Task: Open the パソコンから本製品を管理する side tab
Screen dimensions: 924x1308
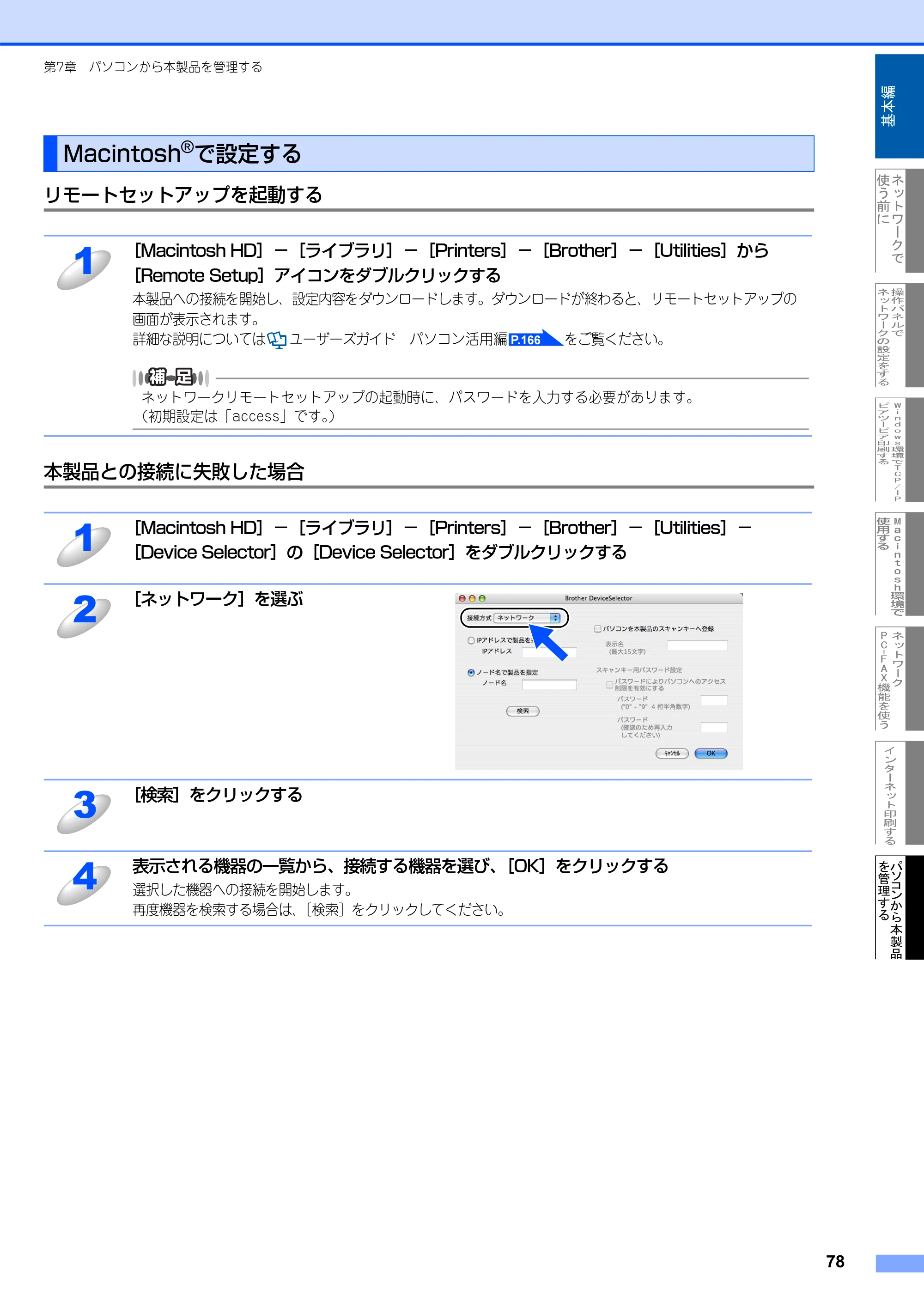Action: pos(900,907)
